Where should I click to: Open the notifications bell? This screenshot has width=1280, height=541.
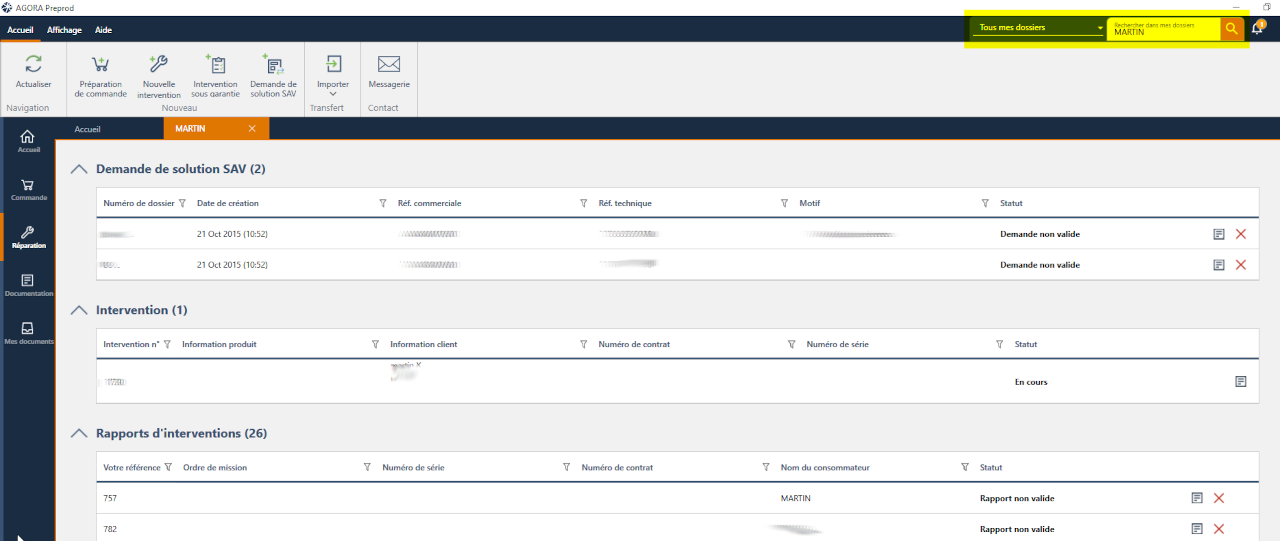(x=1257, y=29)
